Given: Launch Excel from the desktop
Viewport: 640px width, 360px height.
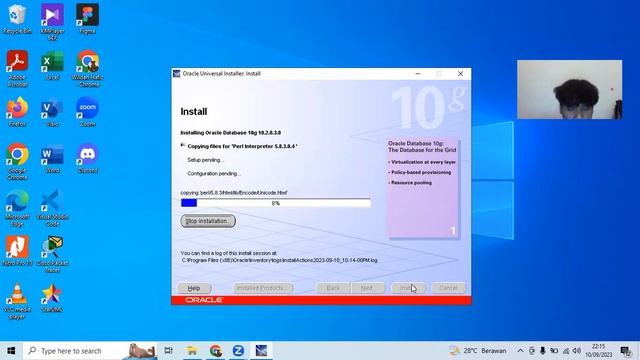Looking at the screenshot, I should [52, 65].
